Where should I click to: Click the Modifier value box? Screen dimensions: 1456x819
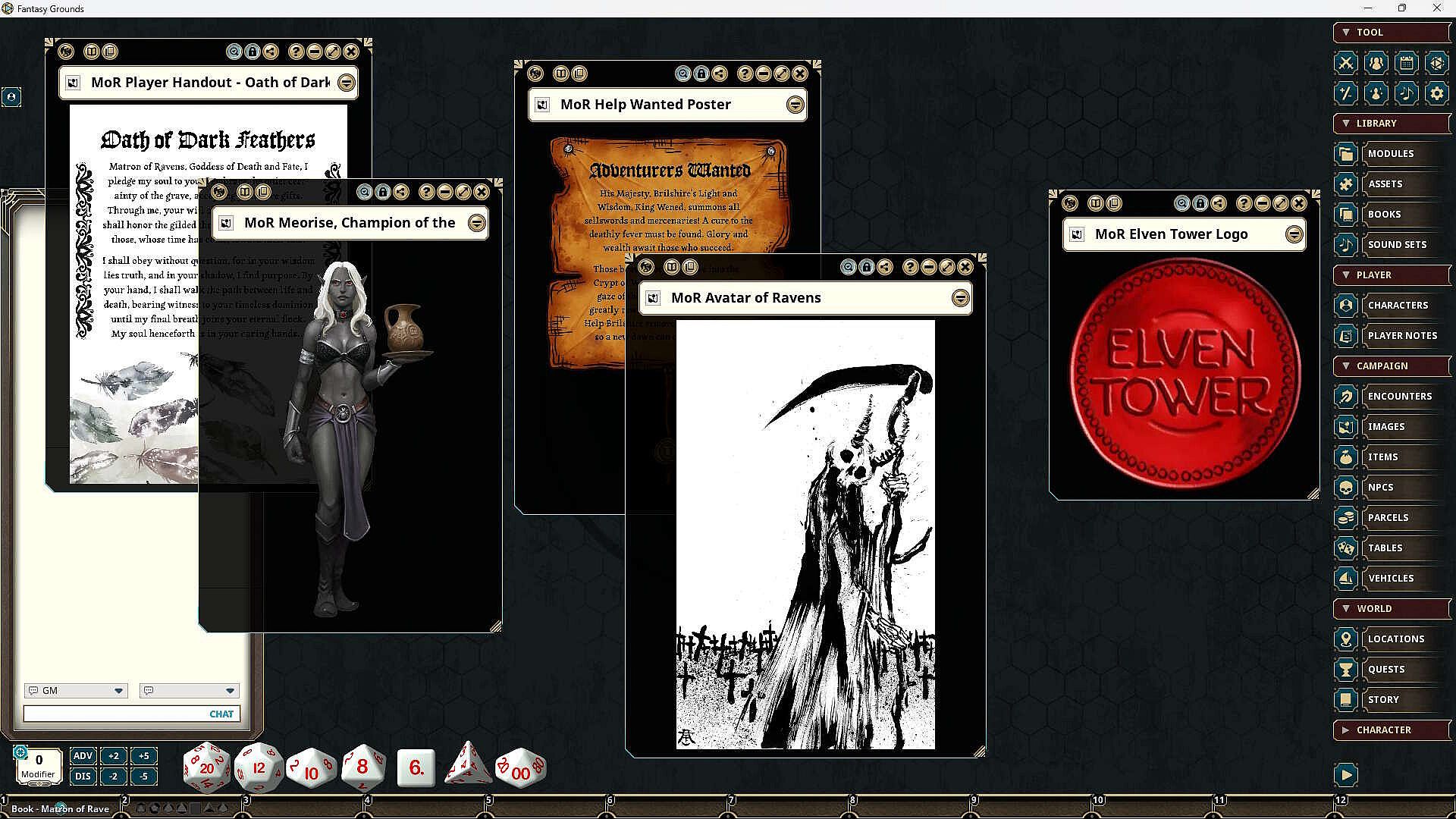39,765
